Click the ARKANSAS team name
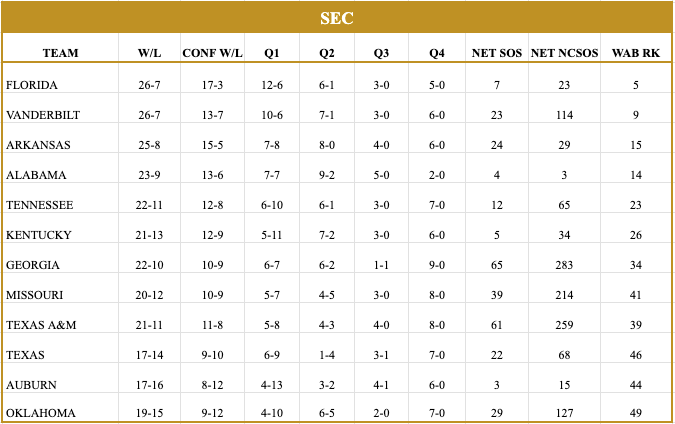This screenshot has width=675, height=424. (38, 145)
